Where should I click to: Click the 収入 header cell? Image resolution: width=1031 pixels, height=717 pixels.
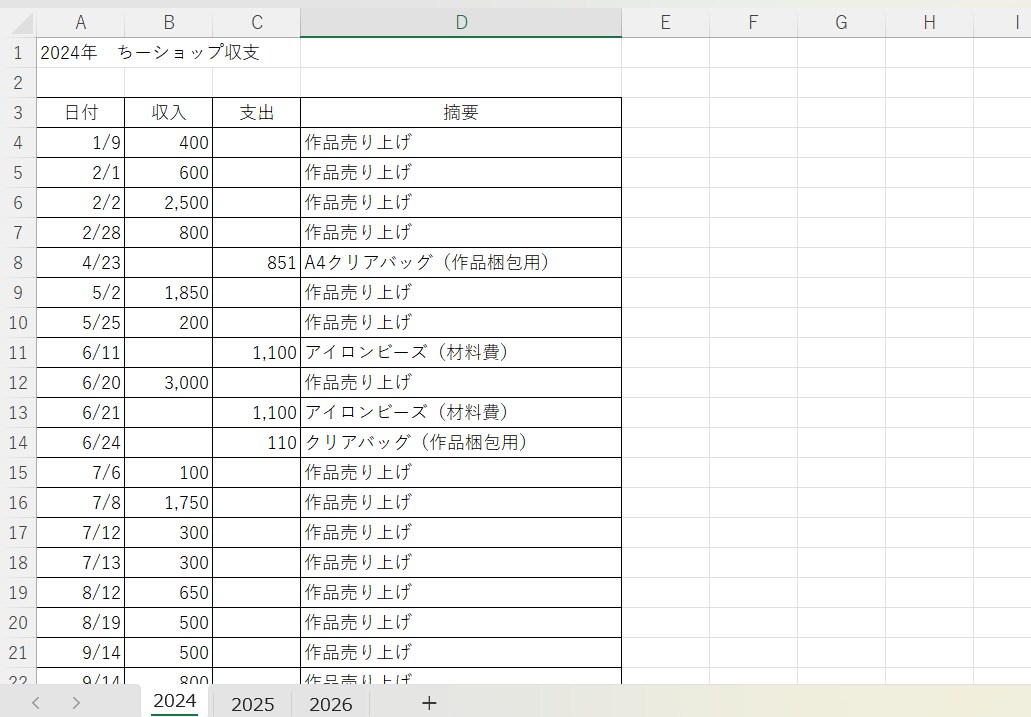(168, 112)
